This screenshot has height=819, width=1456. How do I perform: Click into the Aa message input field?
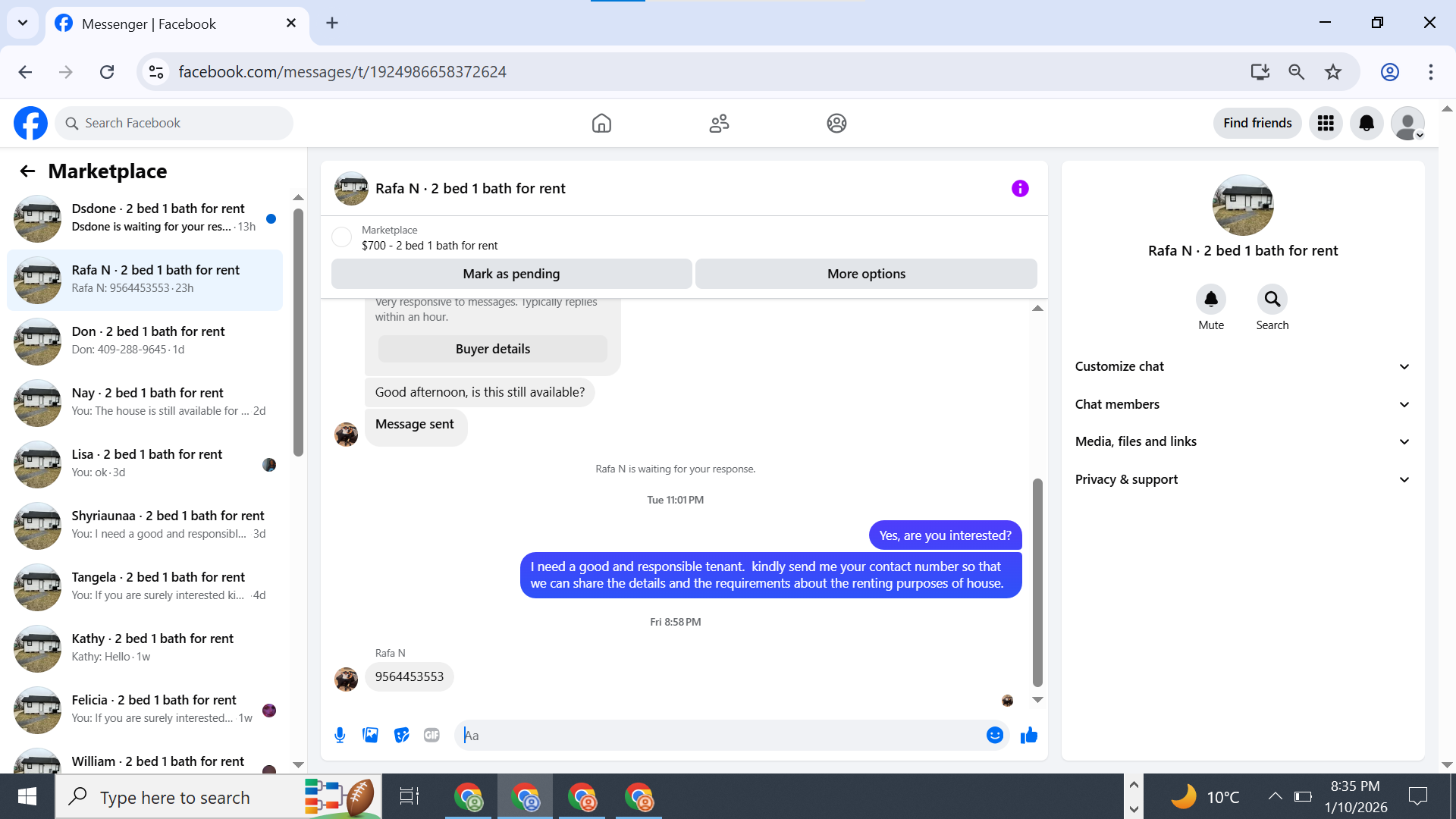pyautogui.click(x=720, y=735)
